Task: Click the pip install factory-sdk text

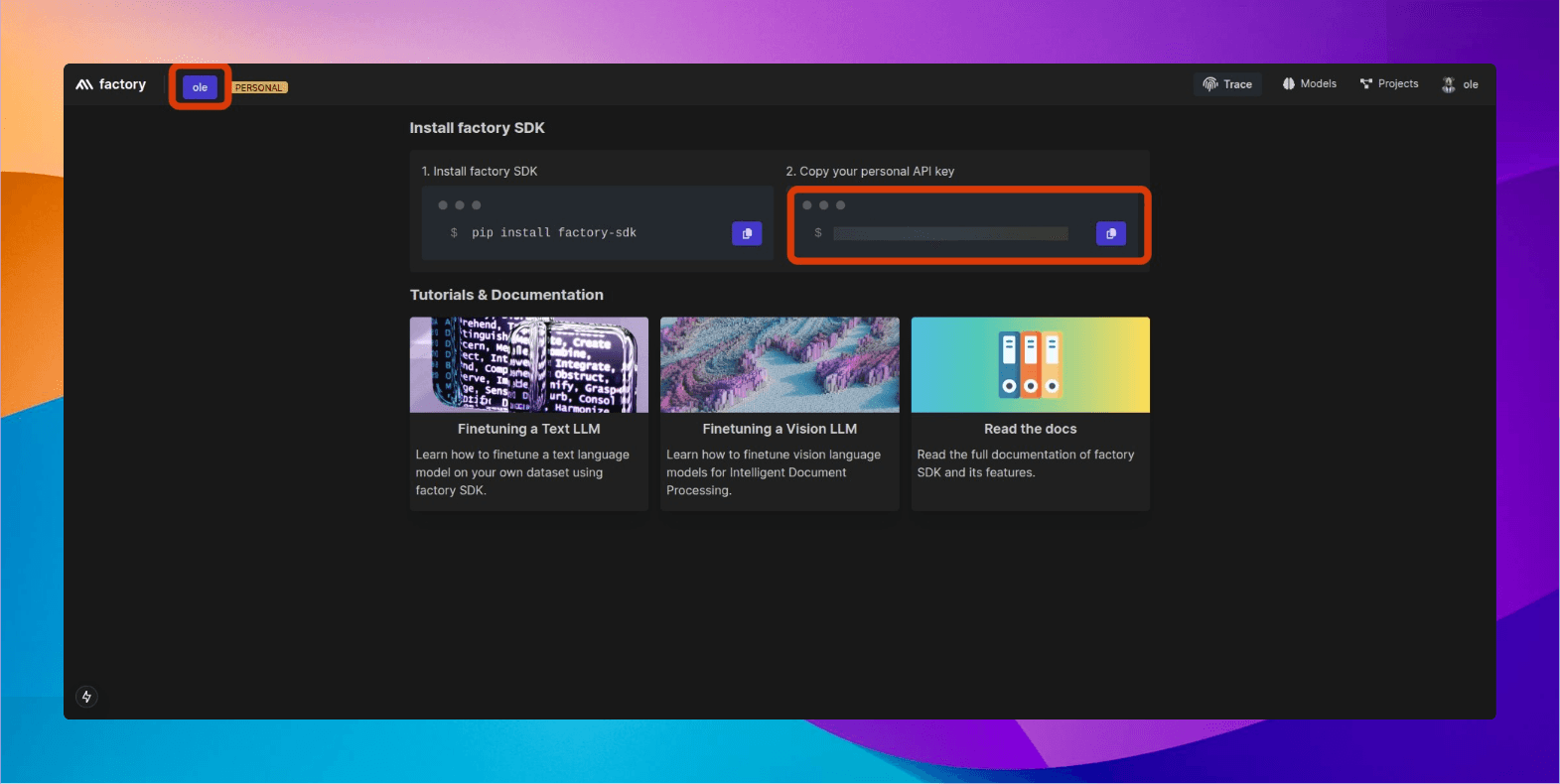Action: 554,232
